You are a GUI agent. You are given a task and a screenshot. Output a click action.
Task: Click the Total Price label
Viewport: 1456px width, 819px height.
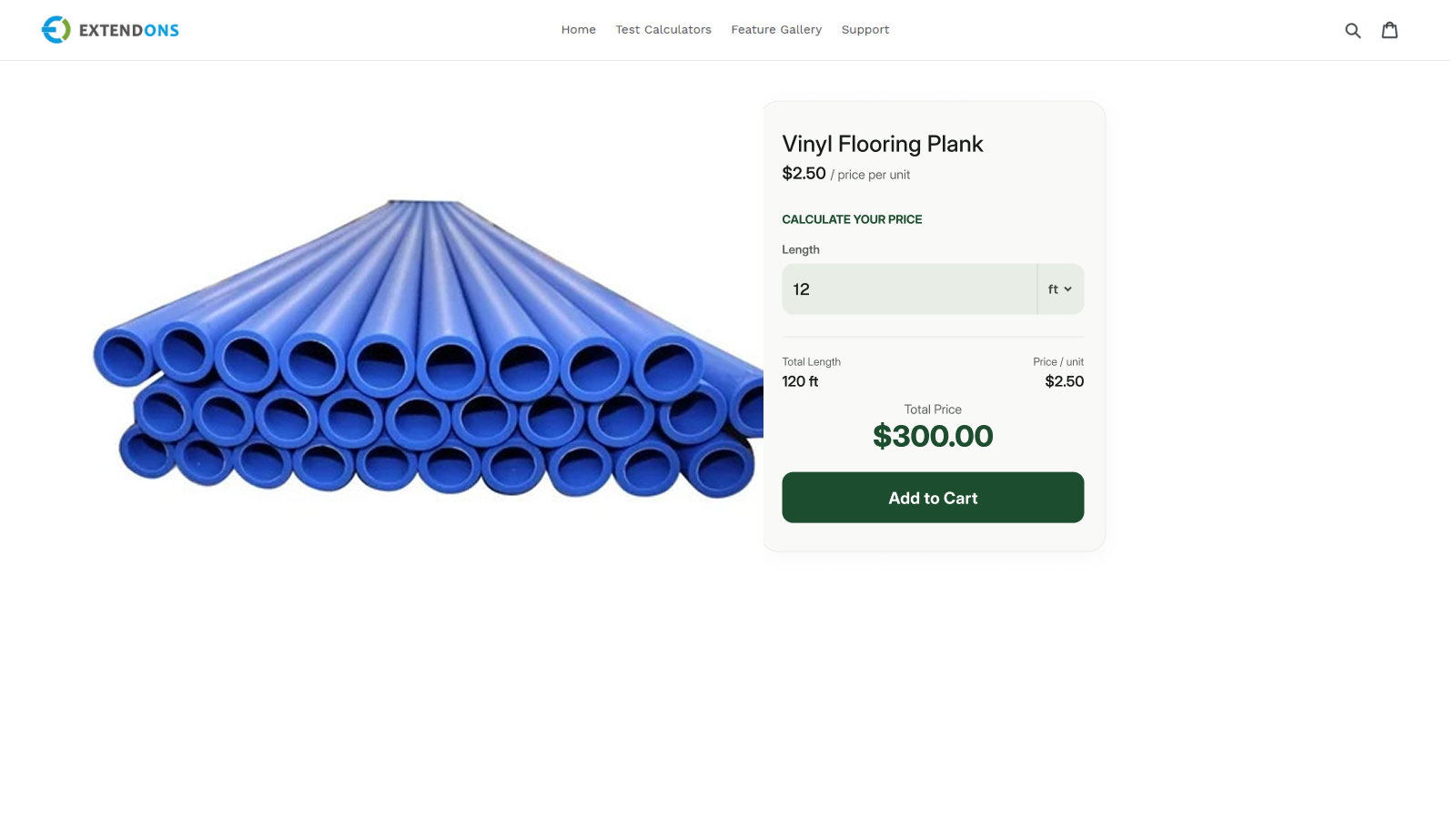coord(933,409)
